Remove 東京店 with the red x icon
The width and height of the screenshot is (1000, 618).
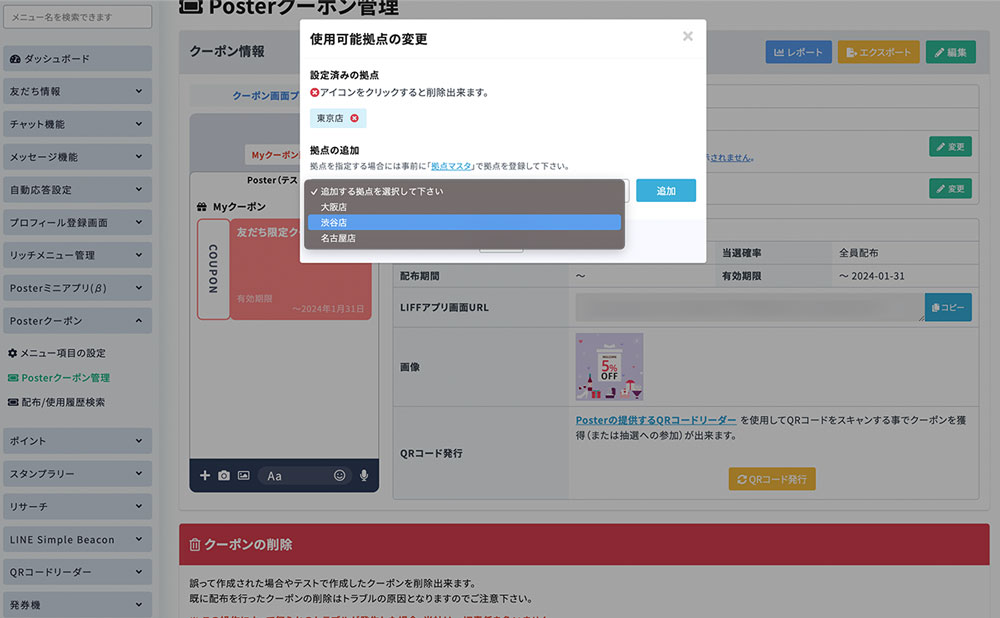tap(354, 118)
